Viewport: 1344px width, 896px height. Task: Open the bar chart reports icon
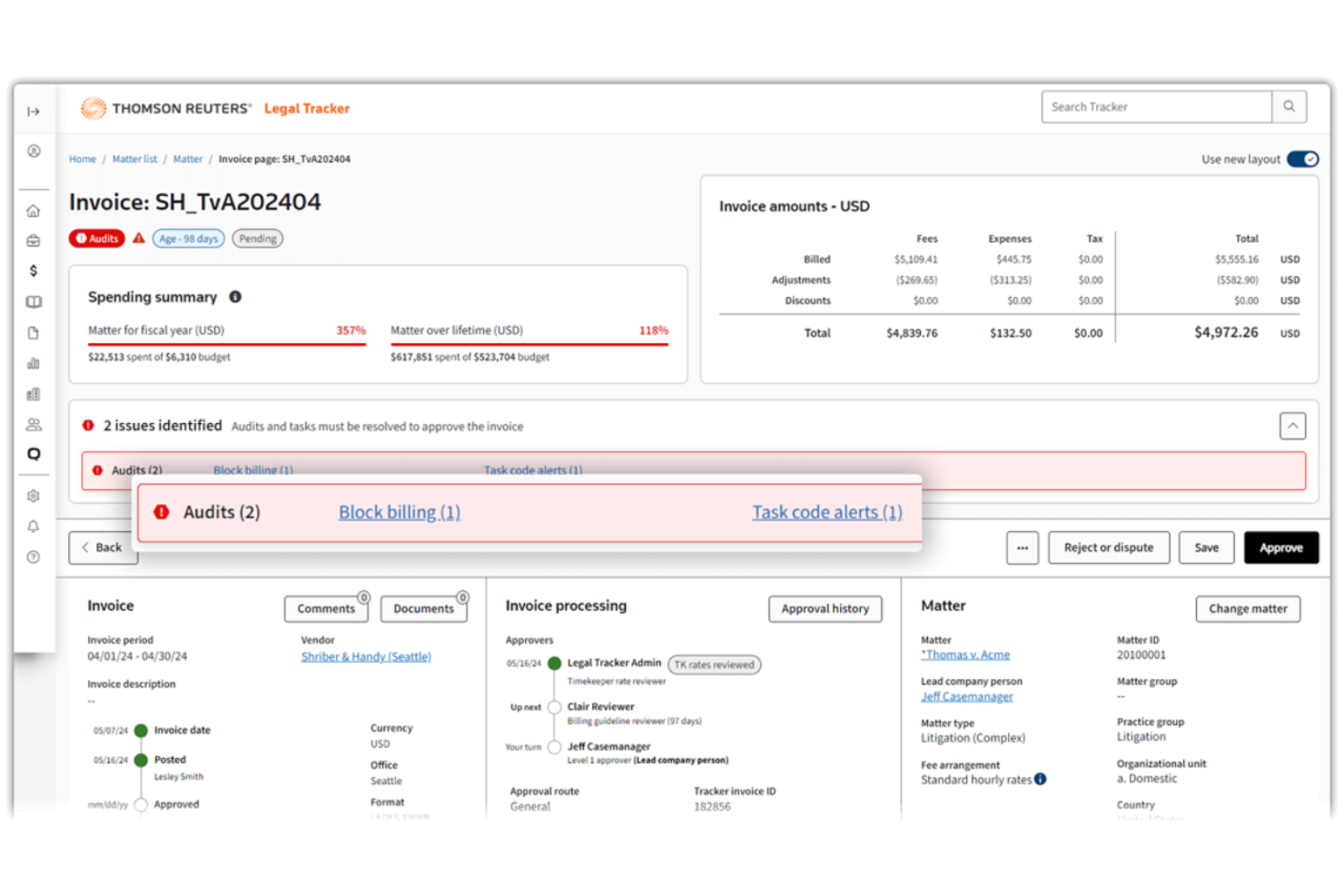(x=34, y=364)
